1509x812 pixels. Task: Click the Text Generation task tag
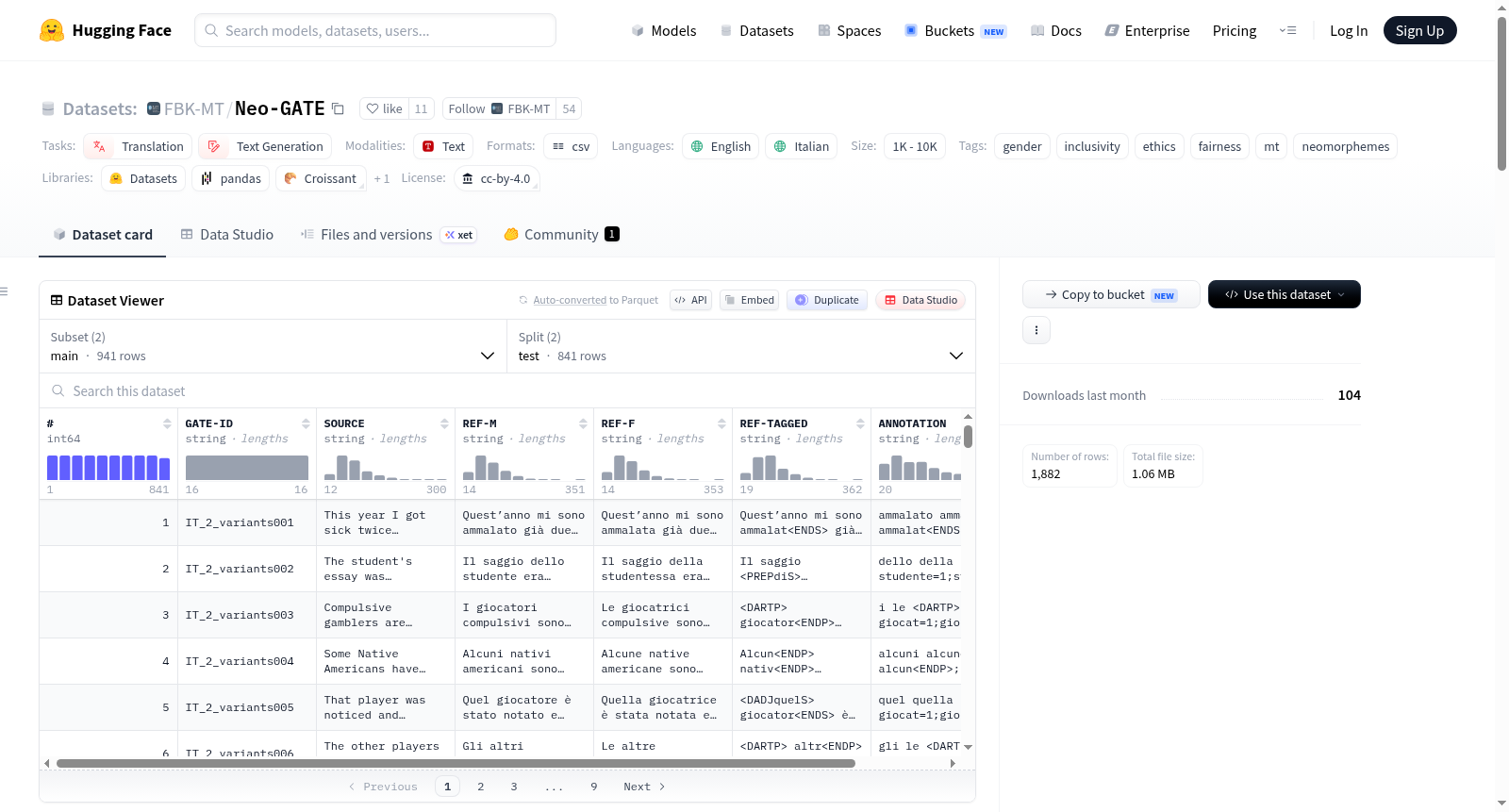tap(265, 146)
